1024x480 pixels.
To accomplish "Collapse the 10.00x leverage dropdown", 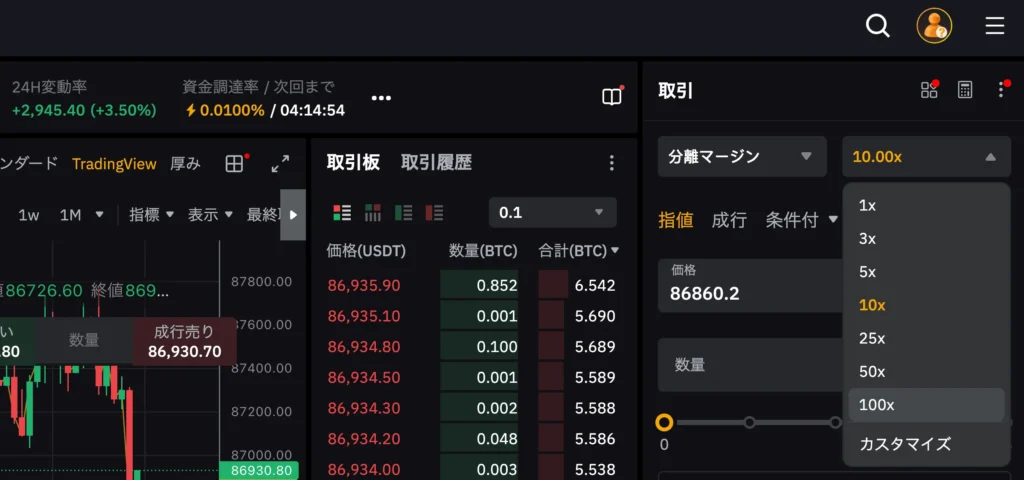I will coord(926,157).
